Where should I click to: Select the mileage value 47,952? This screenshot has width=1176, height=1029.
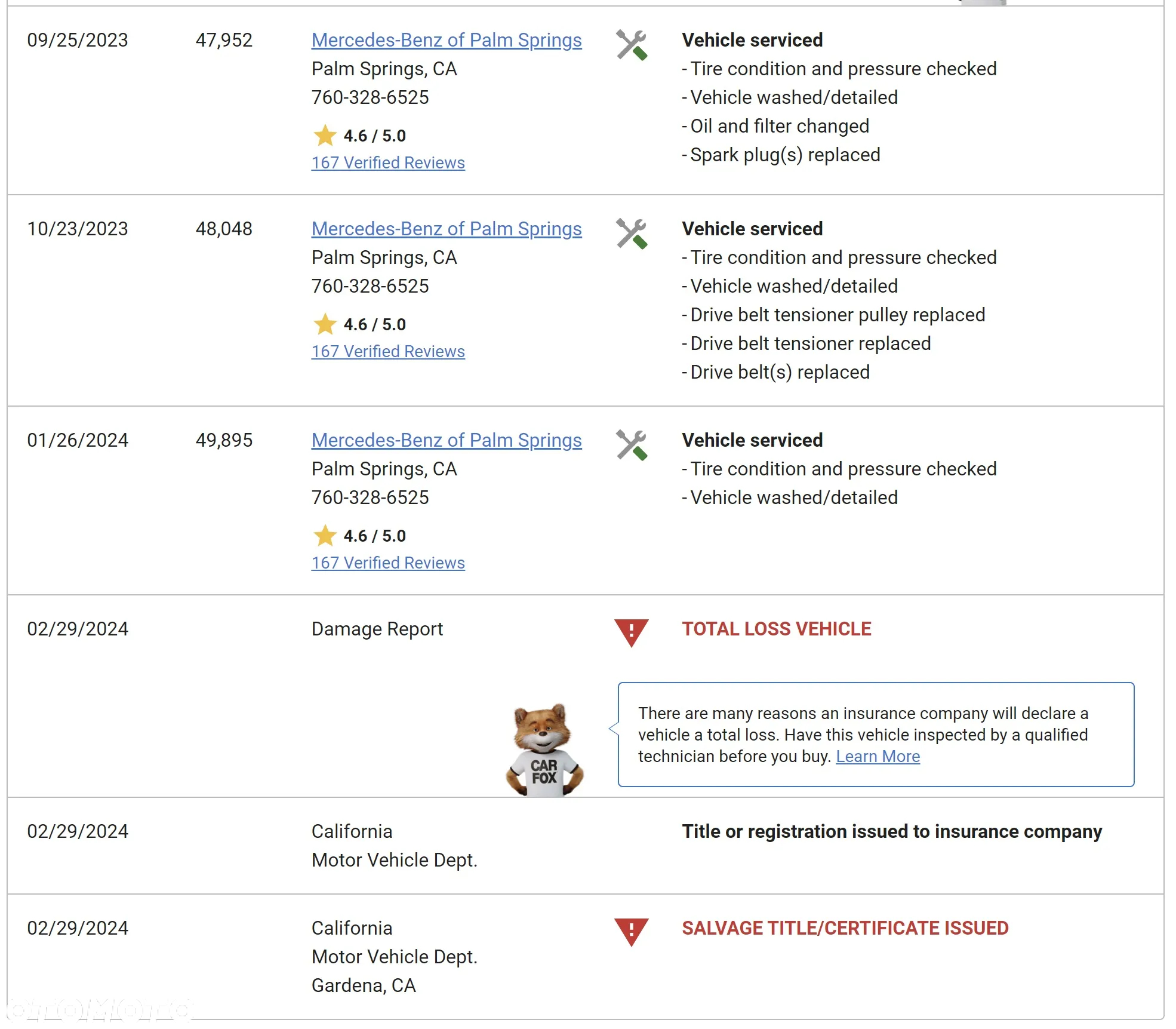tap(224, 40)
